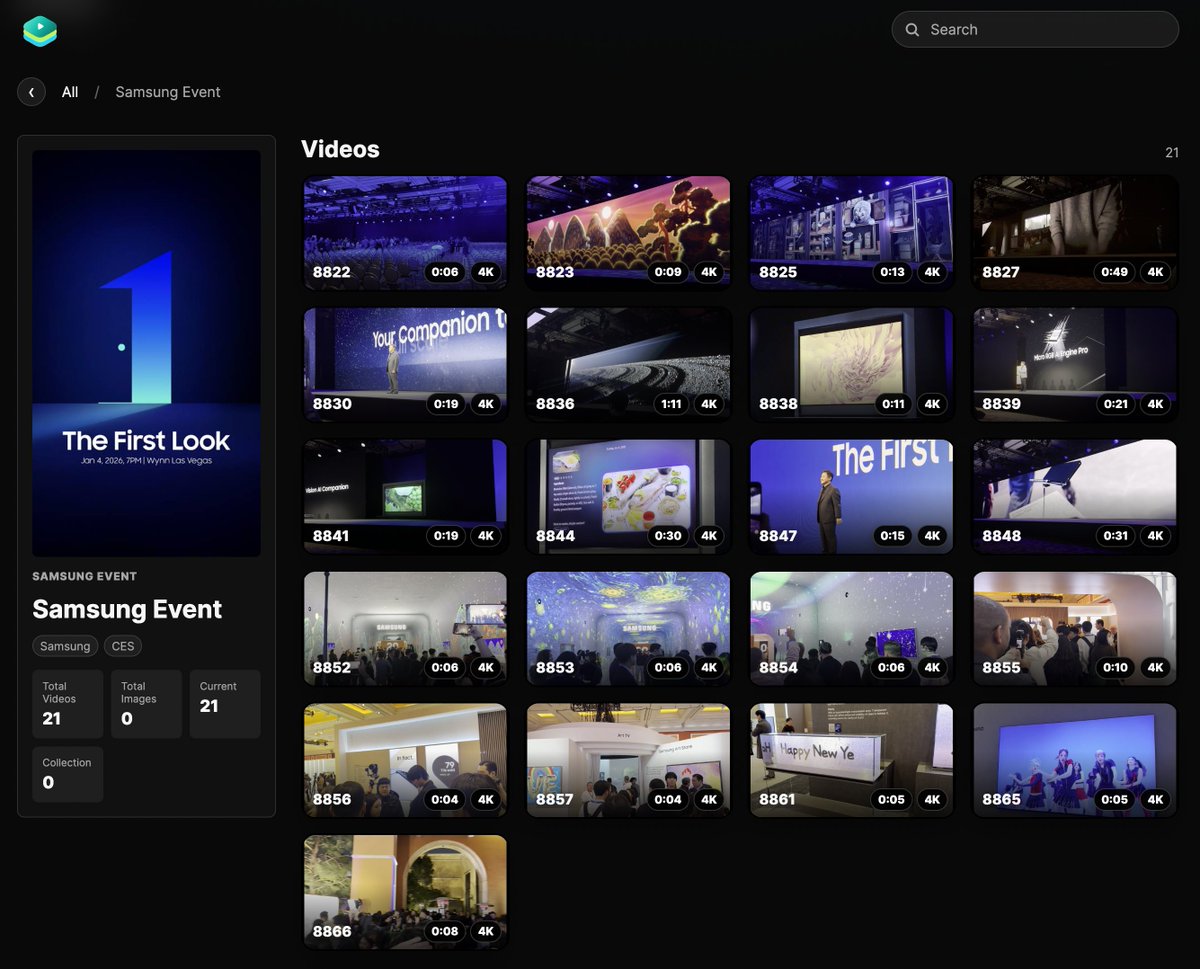Image resolution: width=1200 pixels, height=969 pixels.
Task: Click the 0:31 duration badge
Action: [1114, 536]
